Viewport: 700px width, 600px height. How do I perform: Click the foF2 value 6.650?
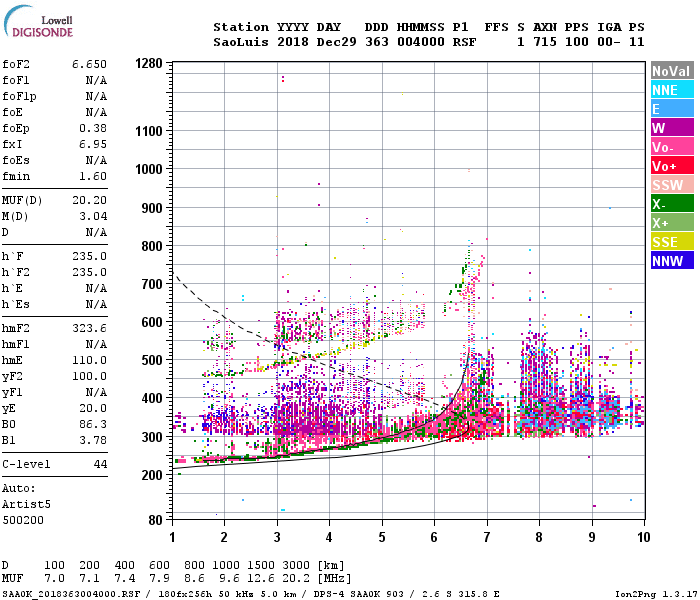click(x=89, y=64)
